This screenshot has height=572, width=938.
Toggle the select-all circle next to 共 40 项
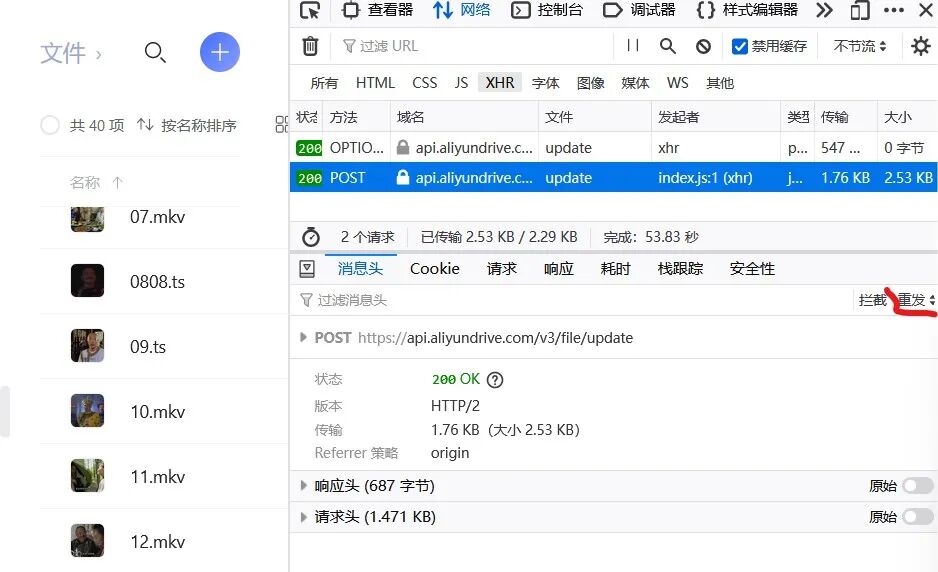click(x=50, y=125)
